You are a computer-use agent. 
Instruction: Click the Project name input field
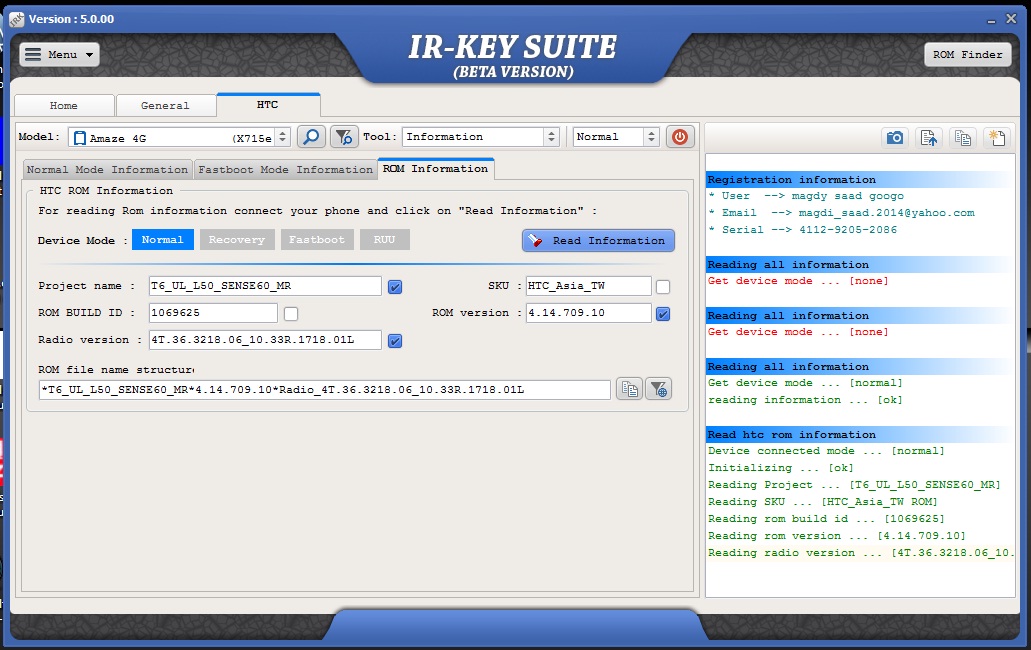[265, 286]
